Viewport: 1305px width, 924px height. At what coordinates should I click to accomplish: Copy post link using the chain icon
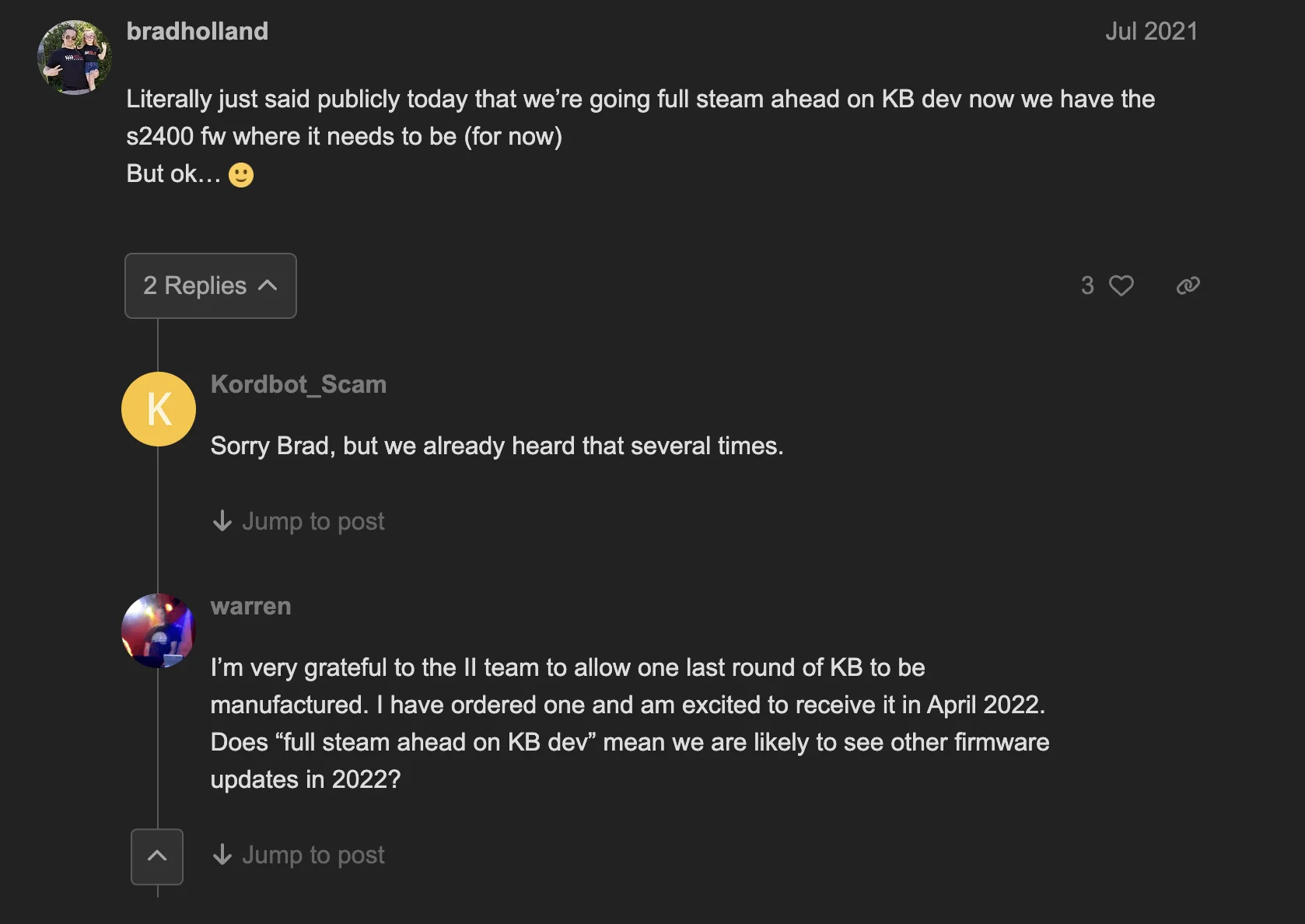pyautogui.click(x=1188, y=285)
